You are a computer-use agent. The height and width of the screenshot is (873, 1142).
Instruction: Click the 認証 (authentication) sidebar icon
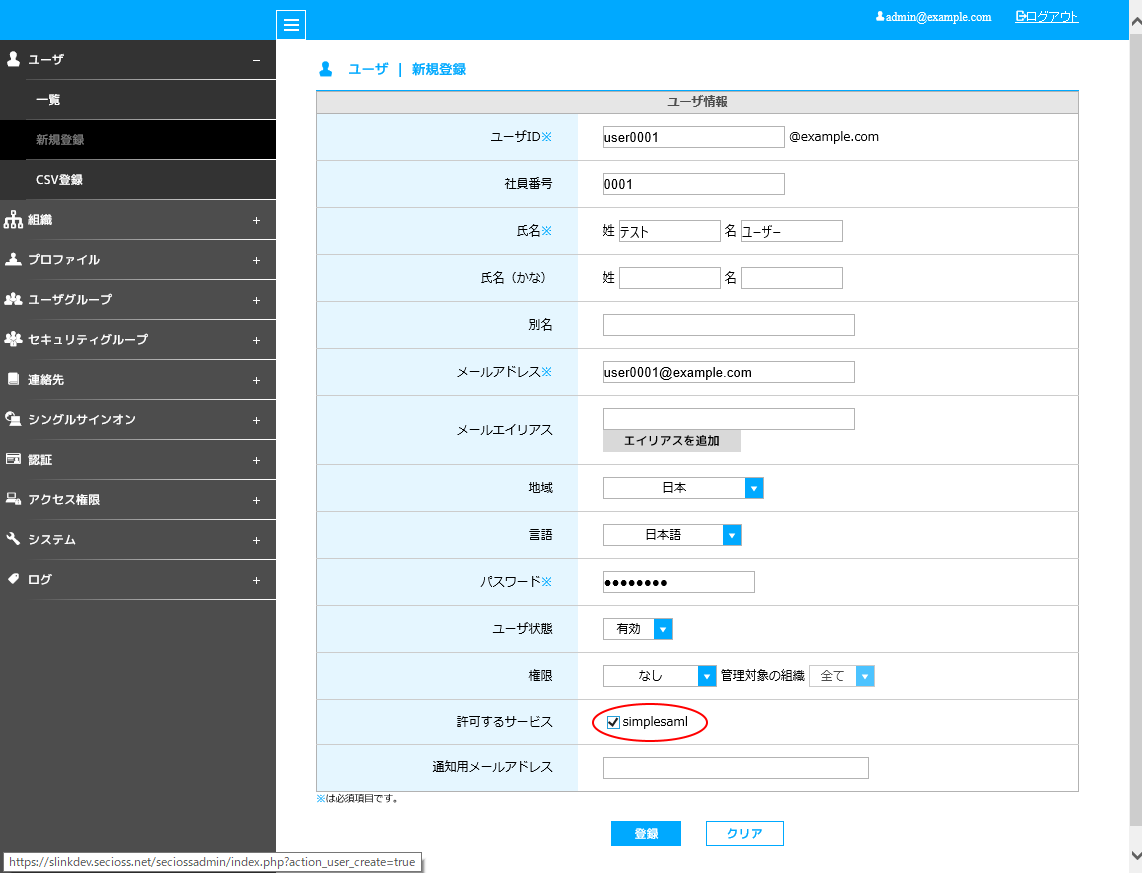[13, 459]
